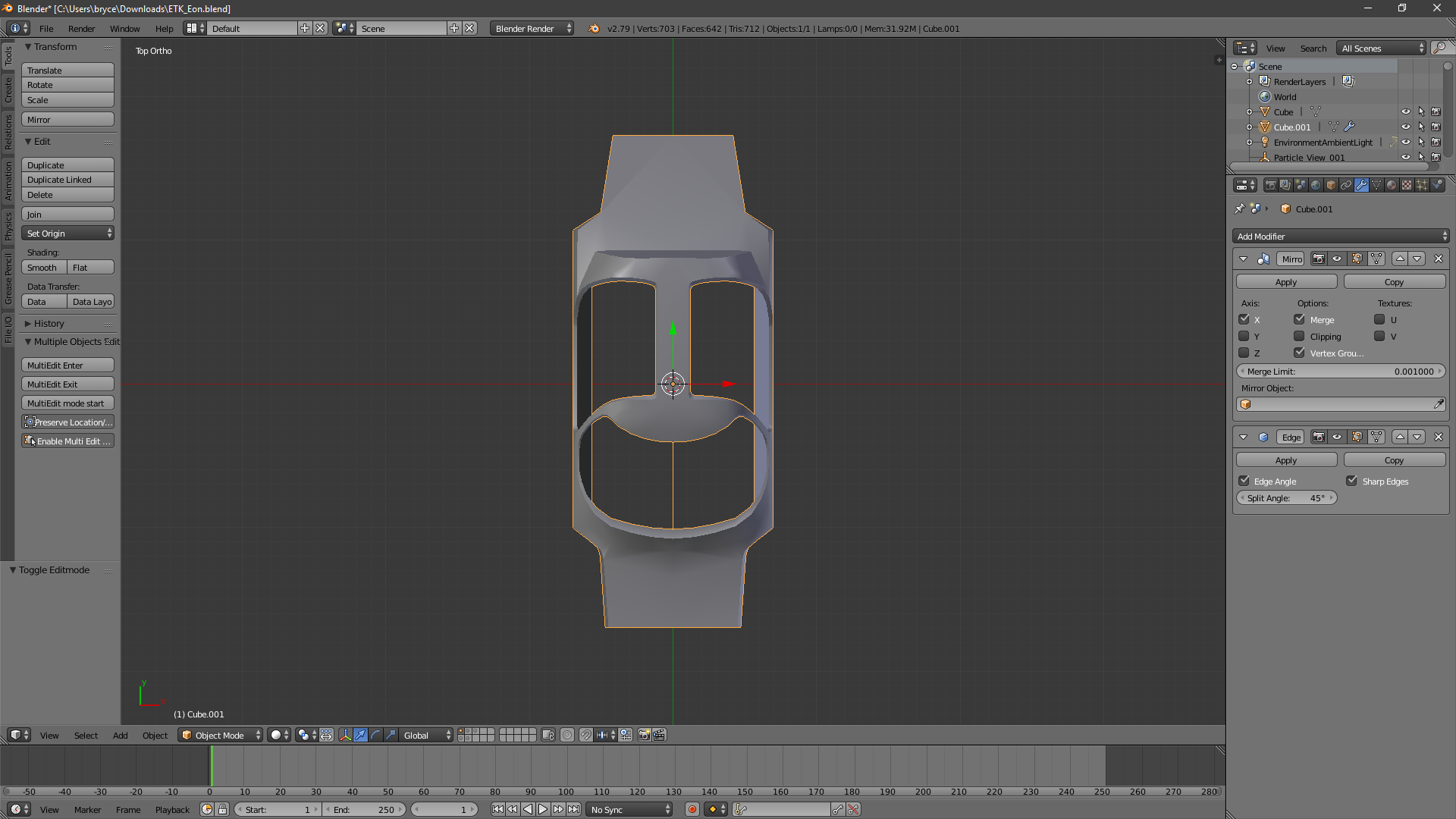Open the World properties tab icon
This screenshot has width=1456, height=819.
point(1316,185)
